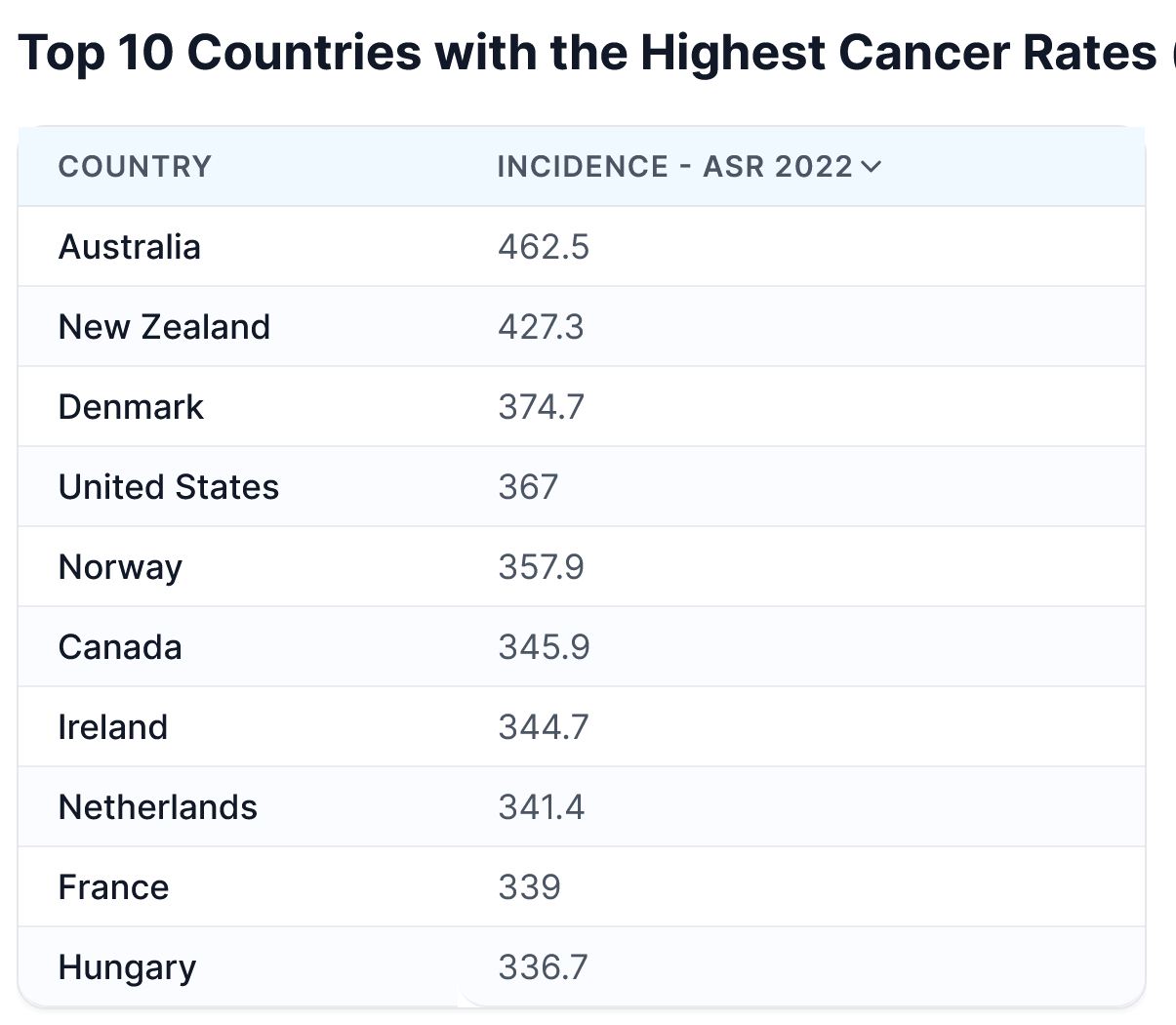Viewport: 1176px width, 1025px height.
Task: Click France in the country column
Action: tap(113, 887)
